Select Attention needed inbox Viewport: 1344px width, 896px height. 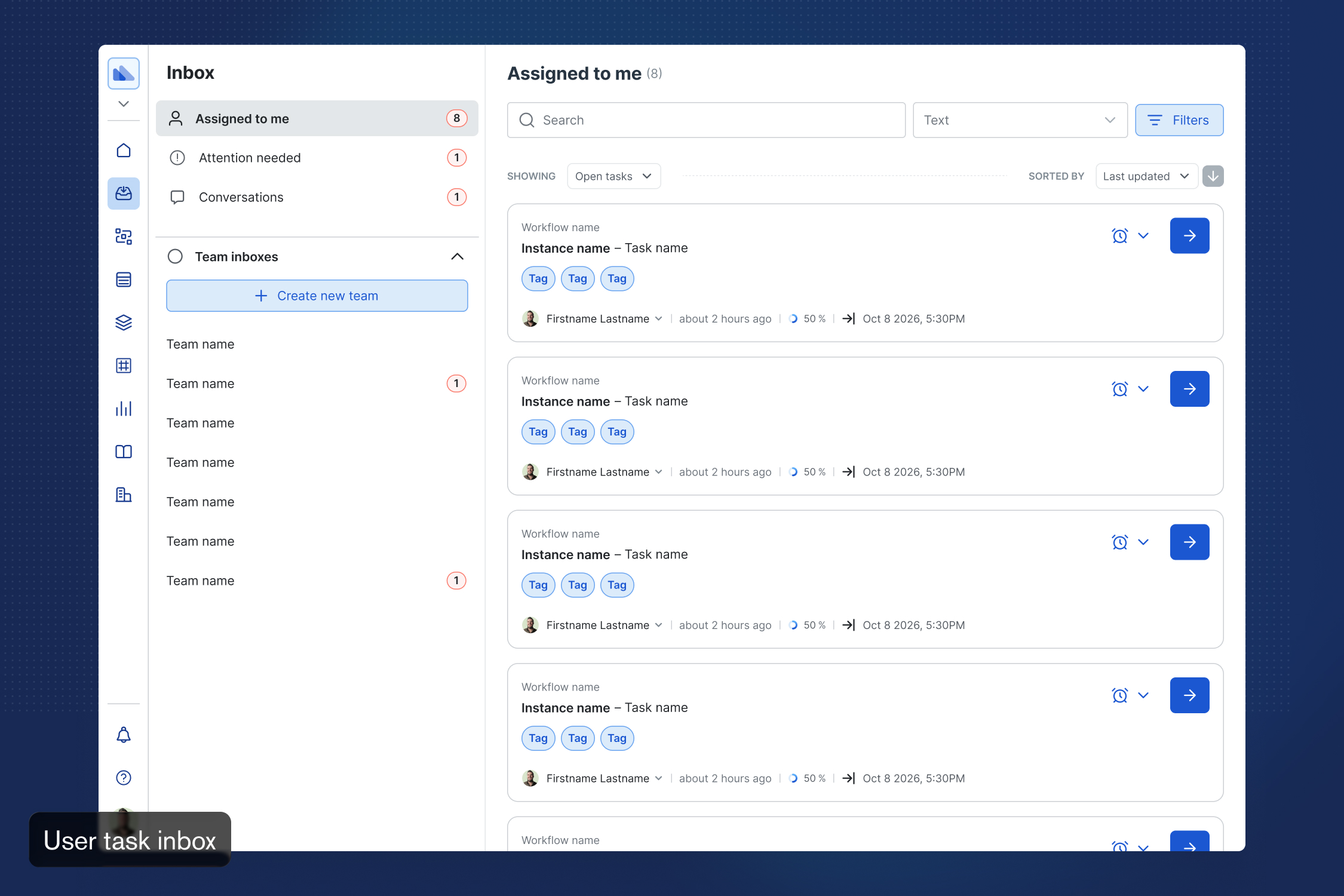point(317,158)
